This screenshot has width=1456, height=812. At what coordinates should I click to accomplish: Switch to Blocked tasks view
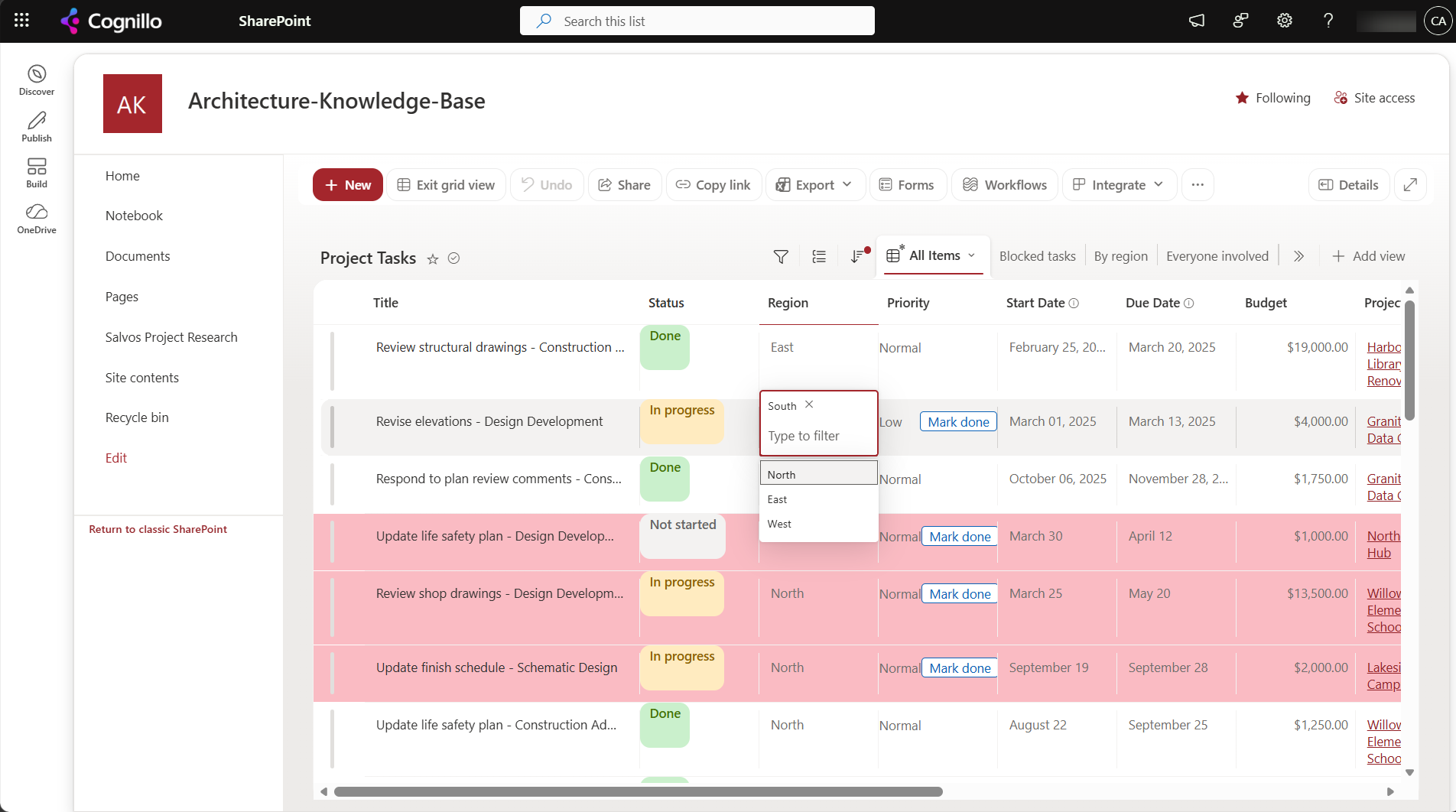[x=1037, y=256]
